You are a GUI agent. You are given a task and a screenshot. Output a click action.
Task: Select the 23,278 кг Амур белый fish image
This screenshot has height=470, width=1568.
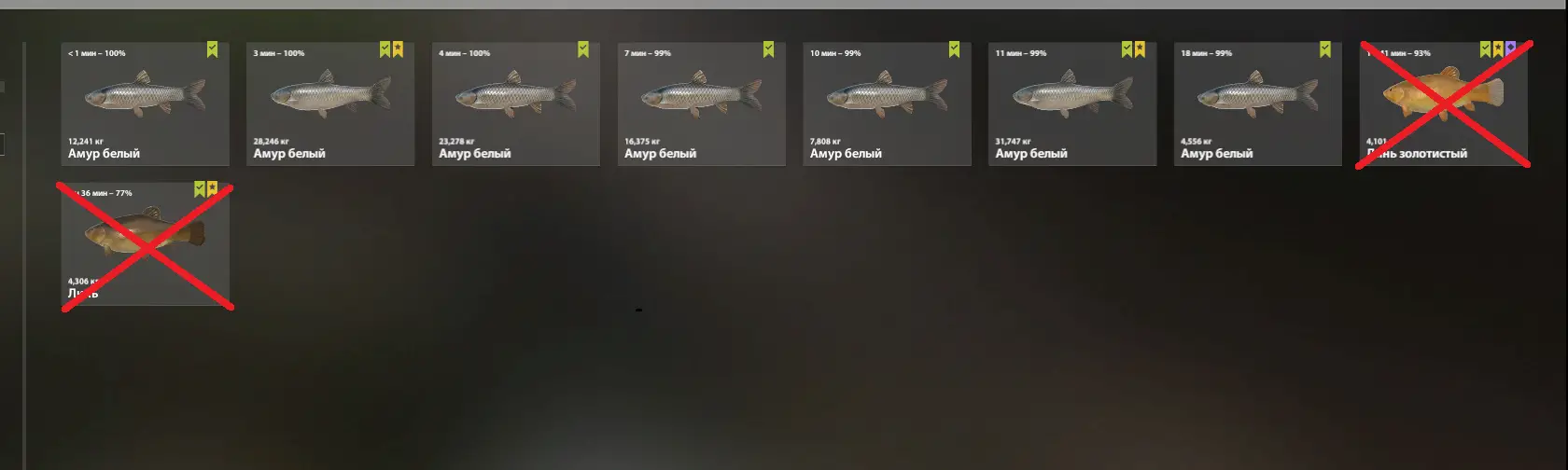[x=516, y=93]
